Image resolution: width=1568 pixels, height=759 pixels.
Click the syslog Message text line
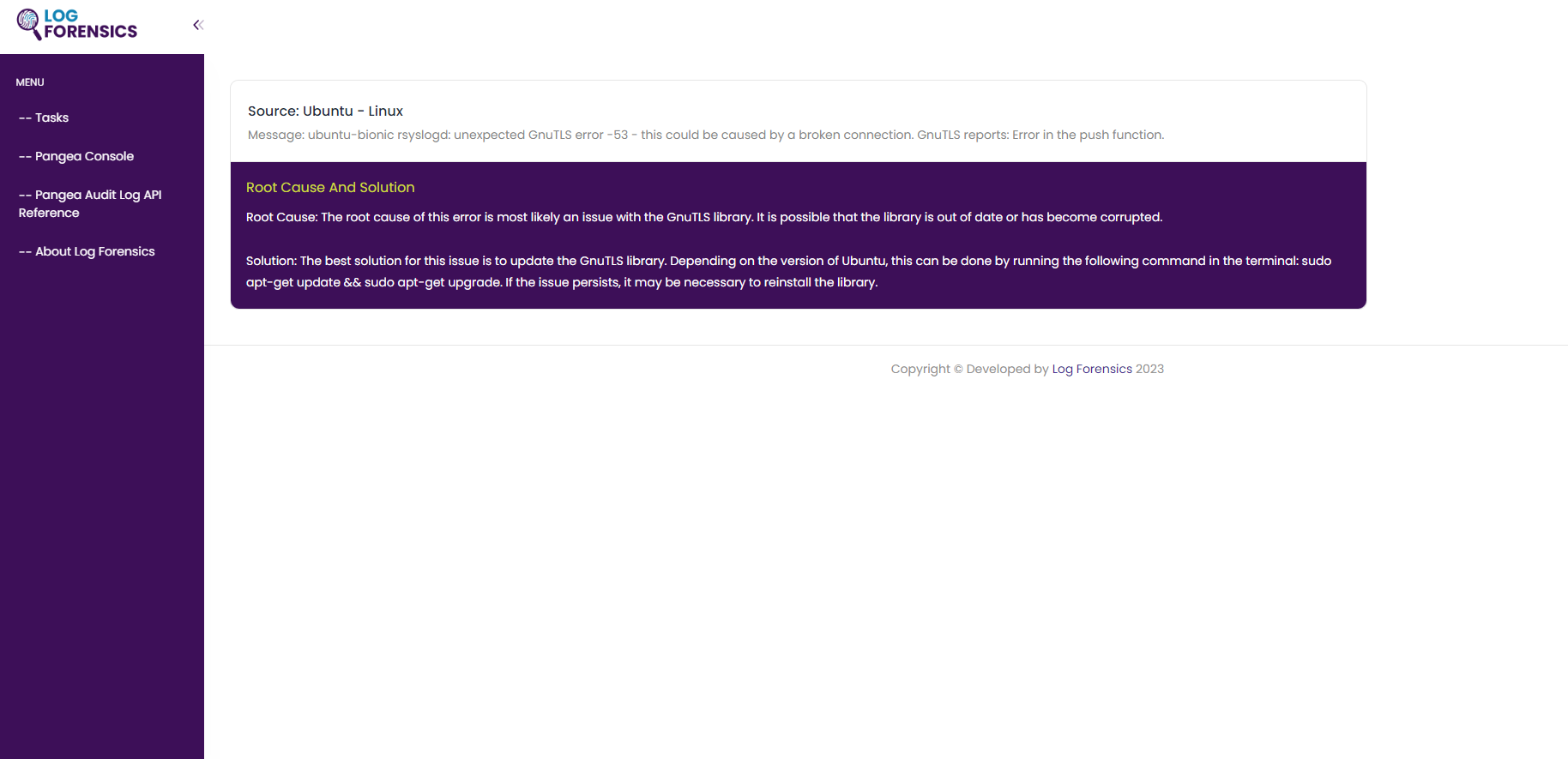(x=706, y=135)
